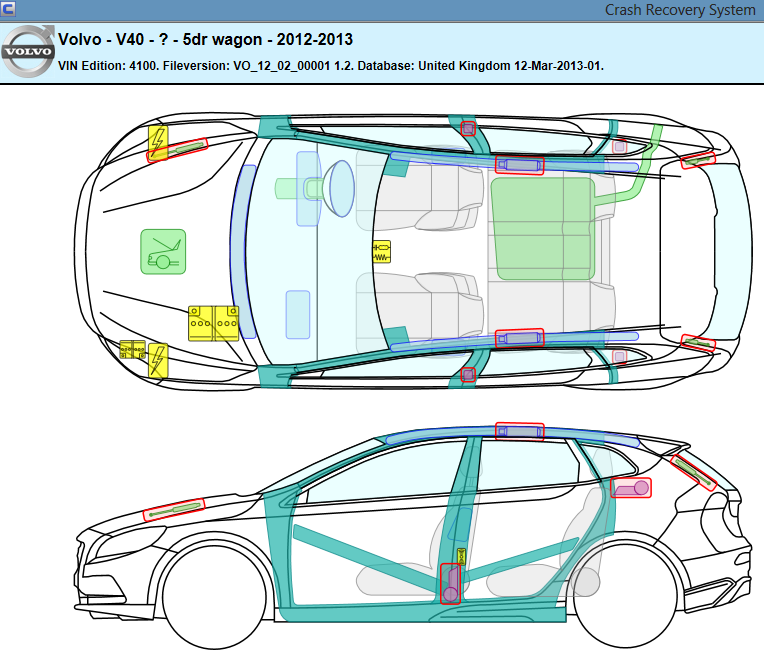
Task: Click the 'Crash Recovery System' title text
Action: click(x=680, y=10)
